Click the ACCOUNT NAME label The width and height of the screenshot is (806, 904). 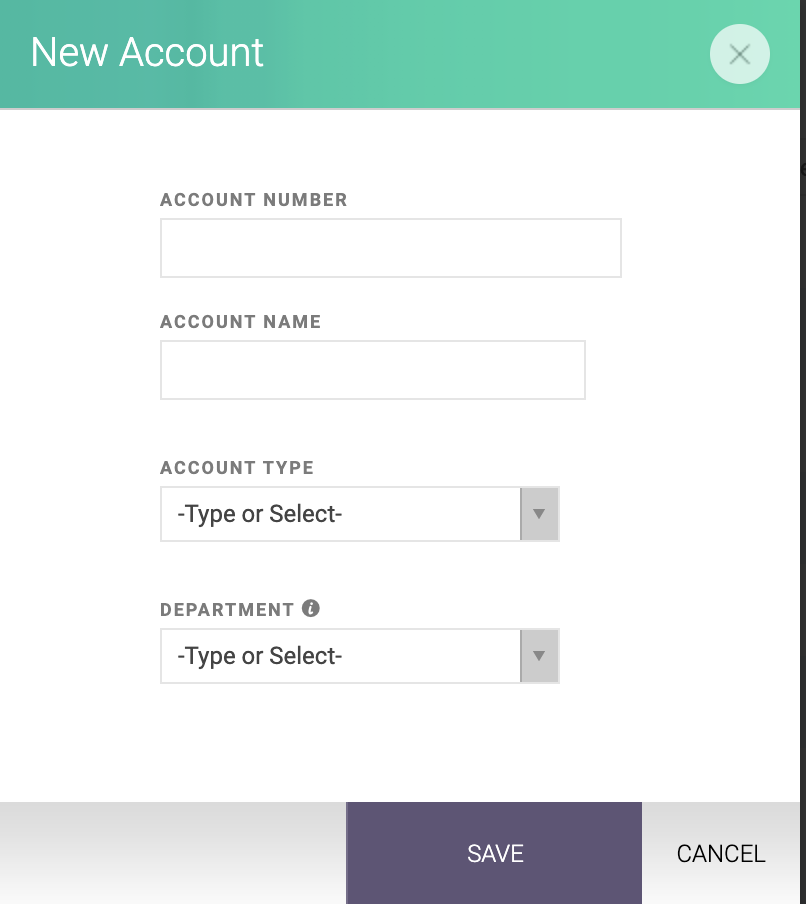(240, 322)
